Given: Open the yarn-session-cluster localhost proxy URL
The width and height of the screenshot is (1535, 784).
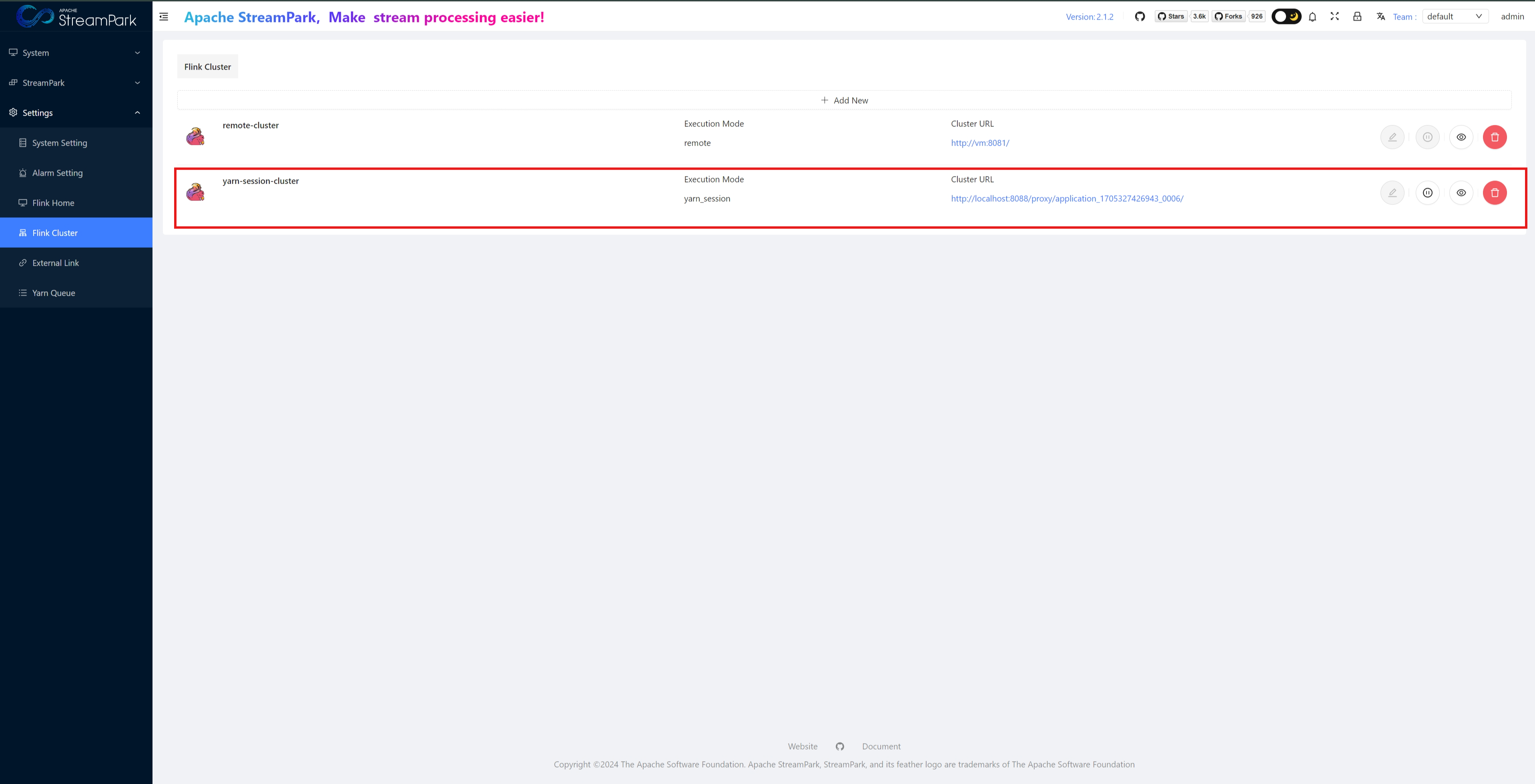Looking at the screenshot, I should click(1067, 199).
